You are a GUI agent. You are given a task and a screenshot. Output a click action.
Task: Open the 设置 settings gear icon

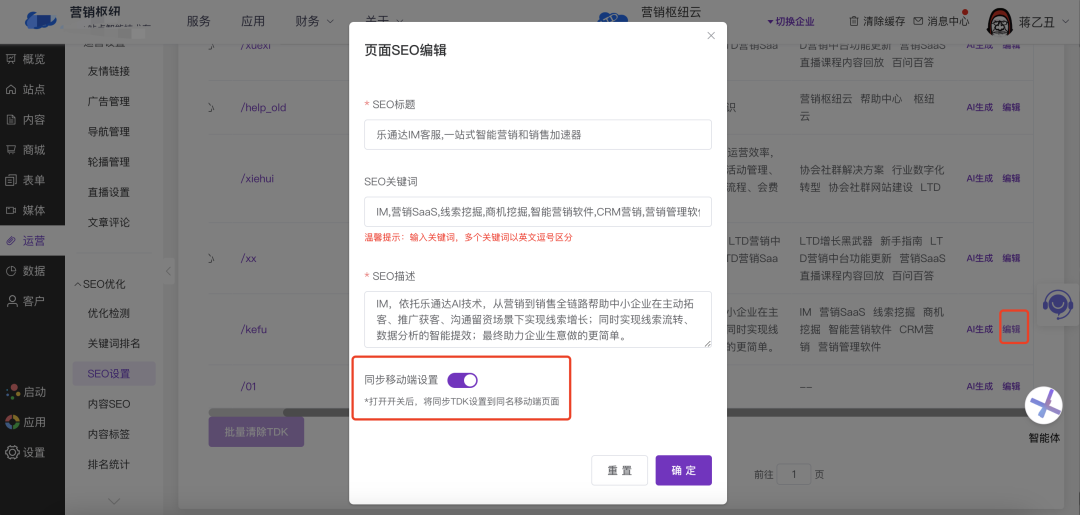point(12,452)
